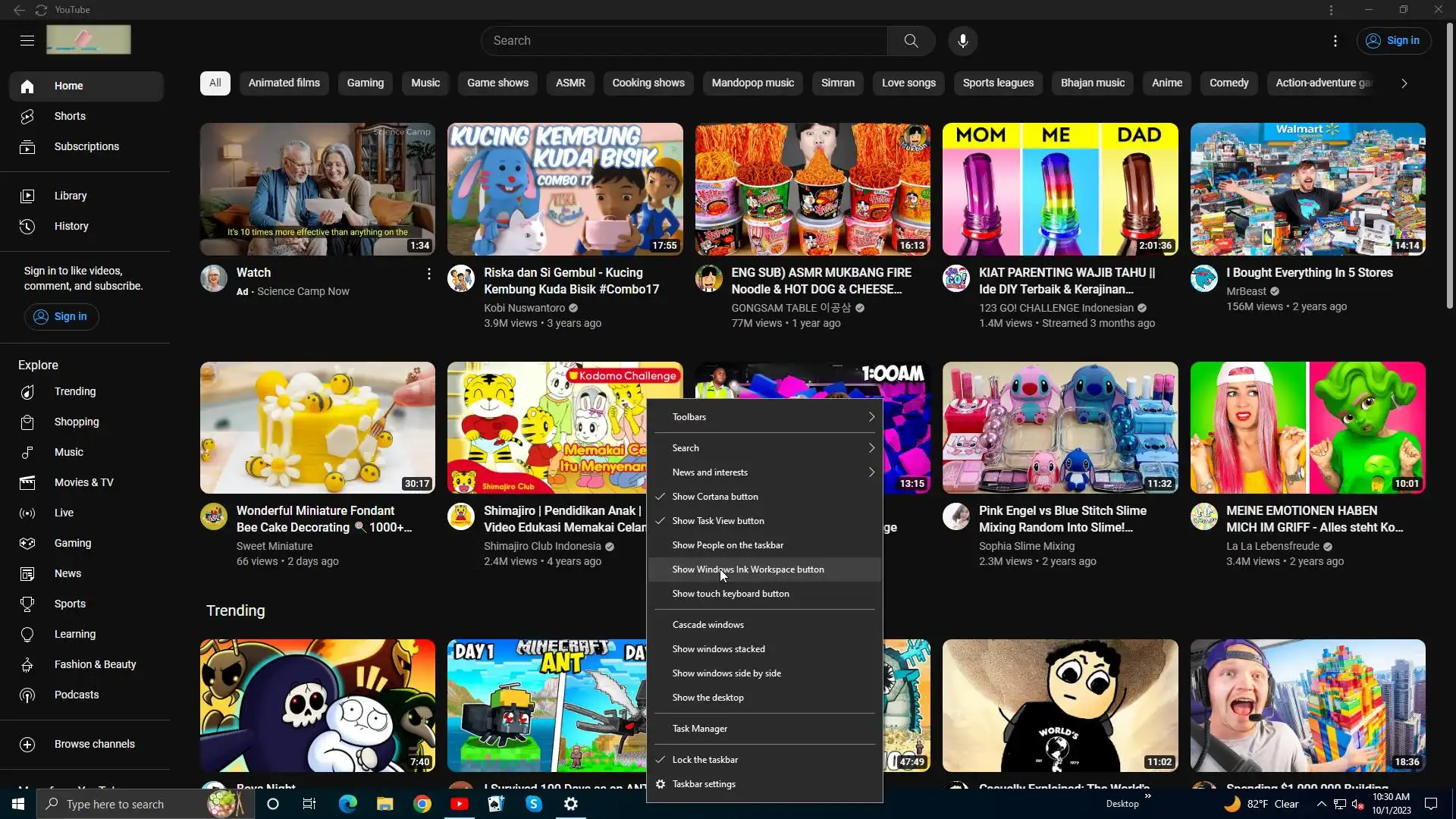Uncheck Show Cortana button option

coord(714,497)
